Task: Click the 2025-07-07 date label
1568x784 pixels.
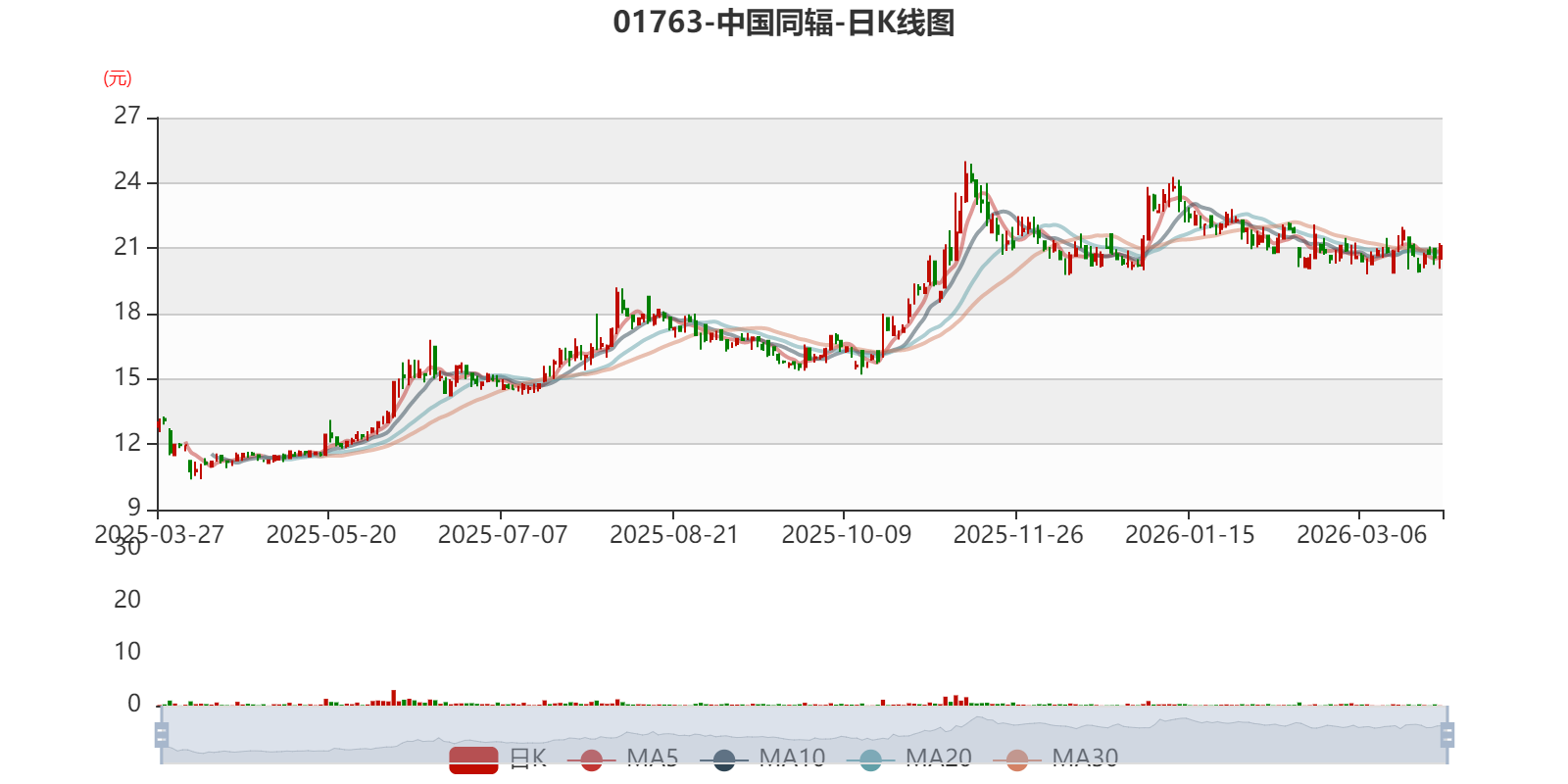Action: tap(503, 535)
